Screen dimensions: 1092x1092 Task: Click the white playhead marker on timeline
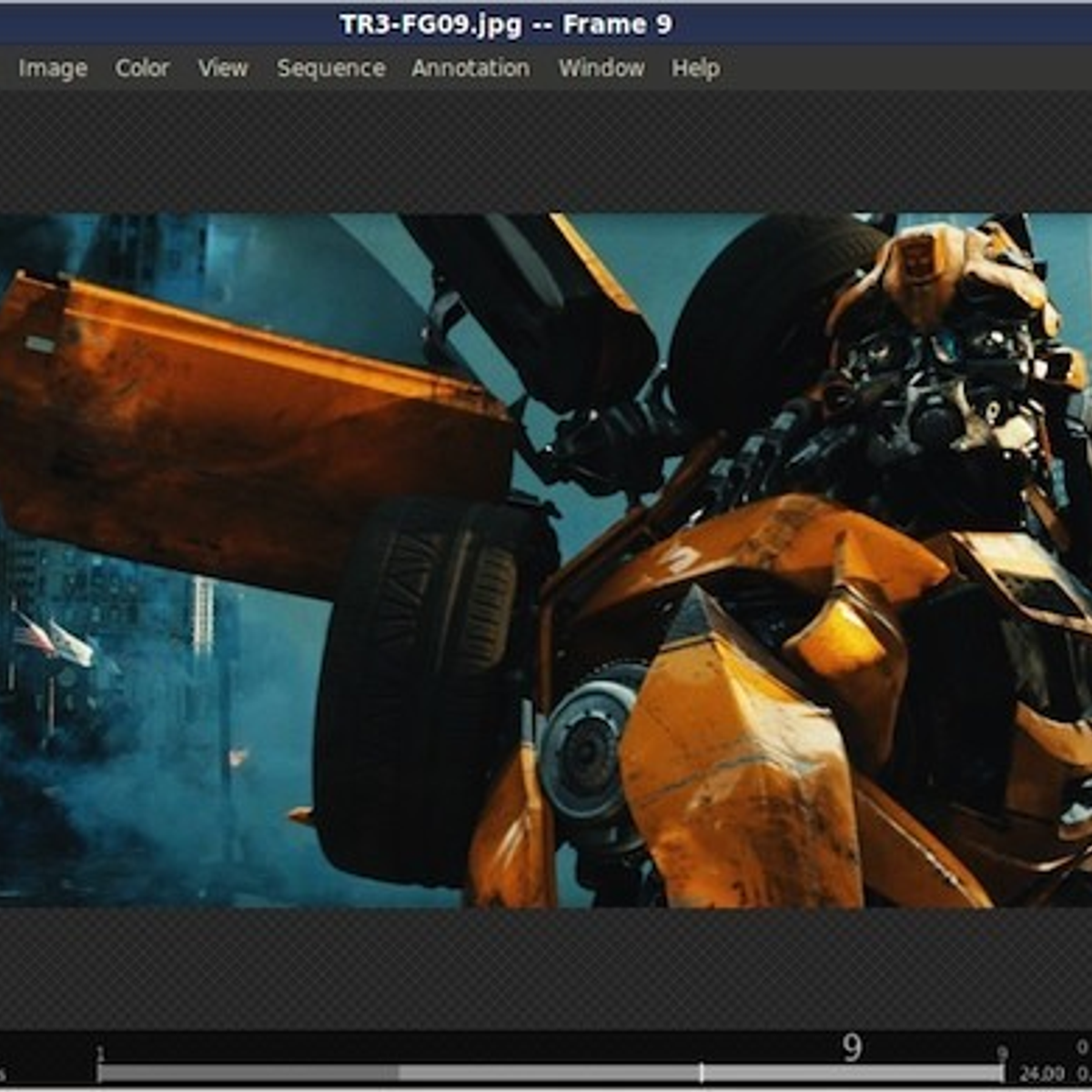[701, 1073]
